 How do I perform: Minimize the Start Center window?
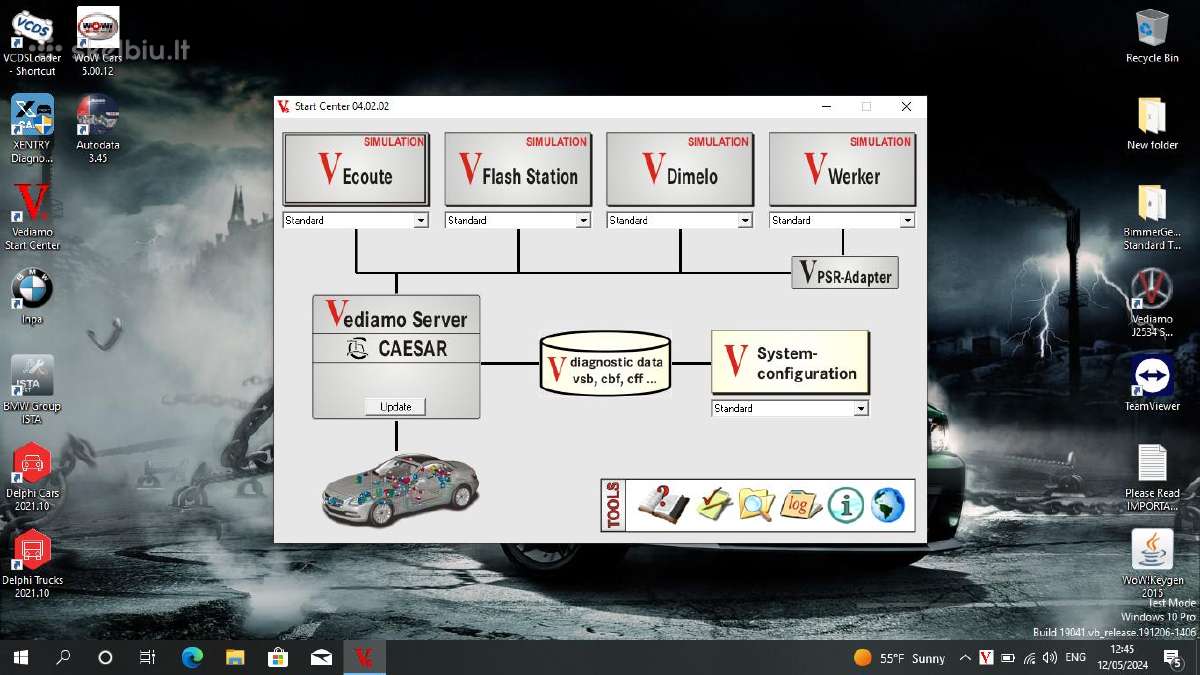(827, 106)
